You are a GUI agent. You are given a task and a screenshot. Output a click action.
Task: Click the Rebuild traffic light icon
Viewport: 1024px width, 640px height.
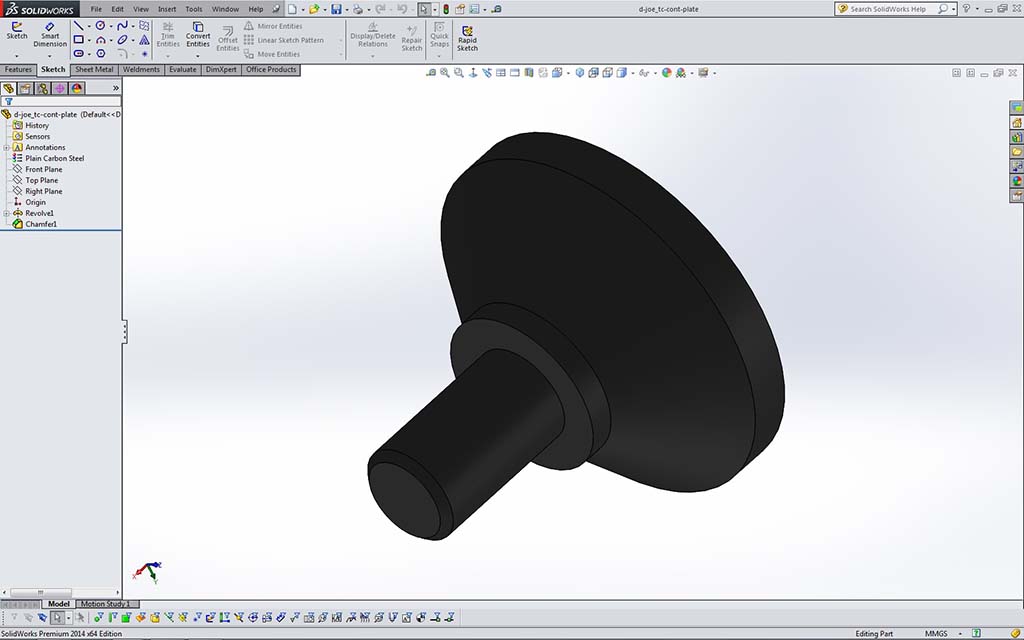click(447, 9)
